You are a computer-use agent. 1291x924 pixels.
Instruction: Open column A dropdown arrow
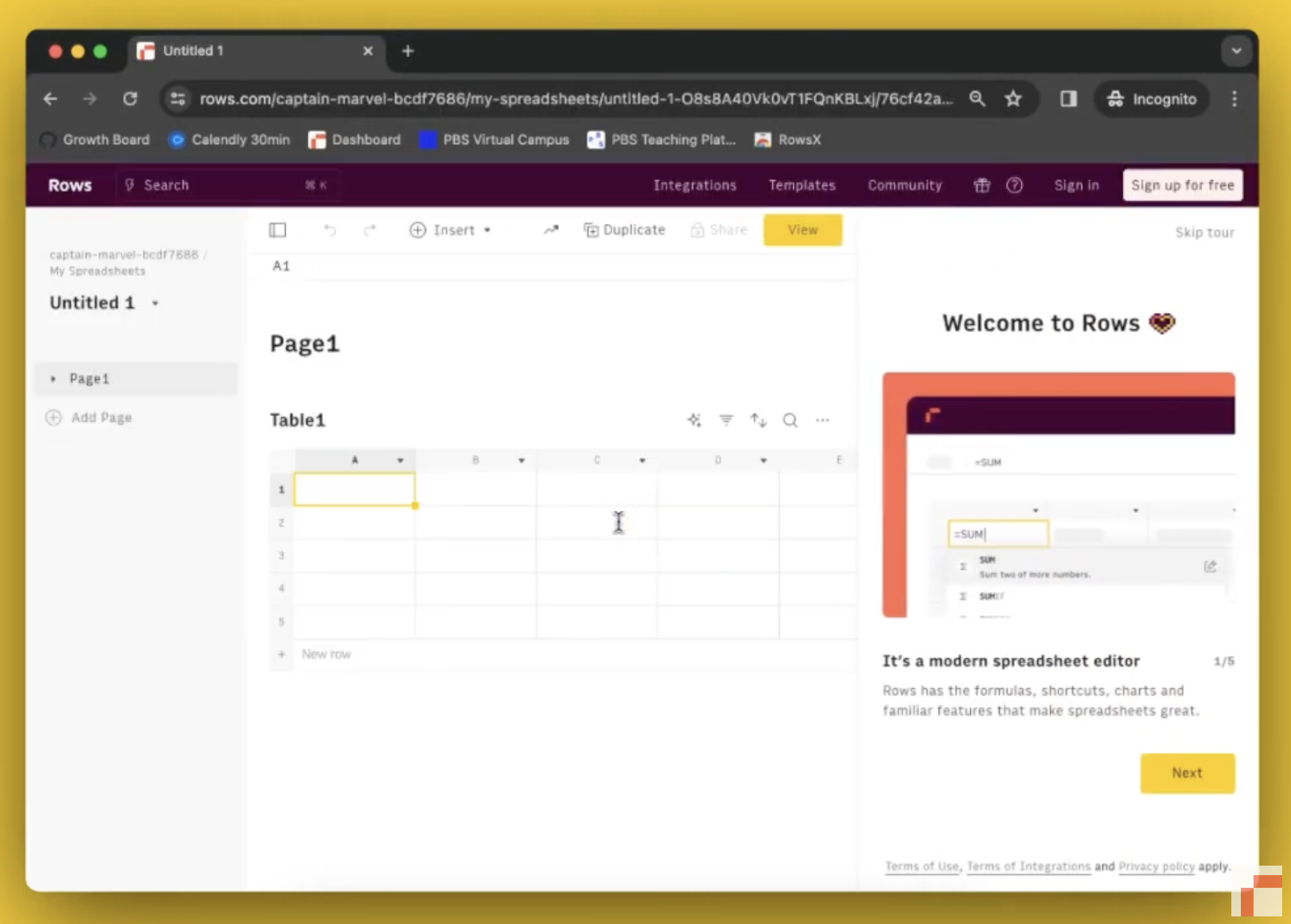401,461
